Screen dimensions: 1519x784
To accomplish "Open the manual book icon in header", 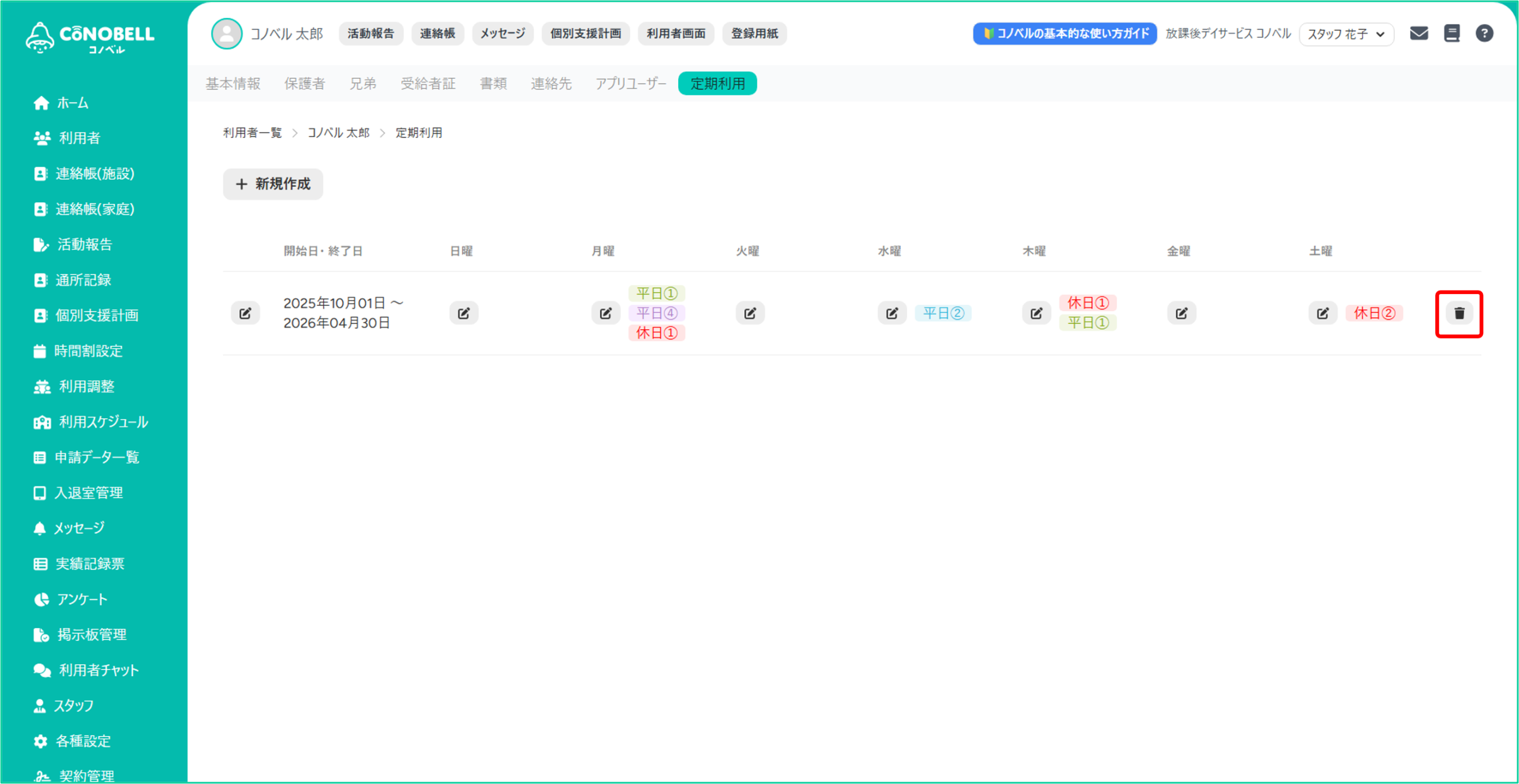I will tap(1451, 33).
